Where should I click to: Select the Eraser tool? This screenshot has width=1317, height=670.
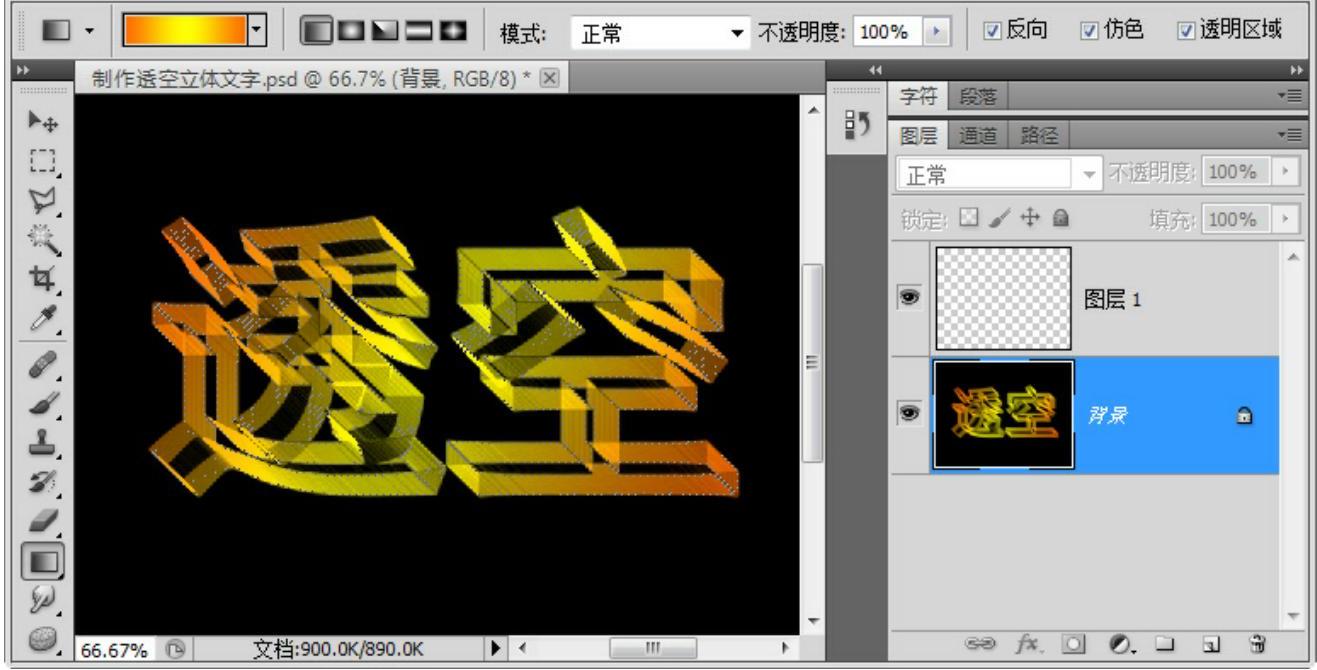(x=43, y=520)
